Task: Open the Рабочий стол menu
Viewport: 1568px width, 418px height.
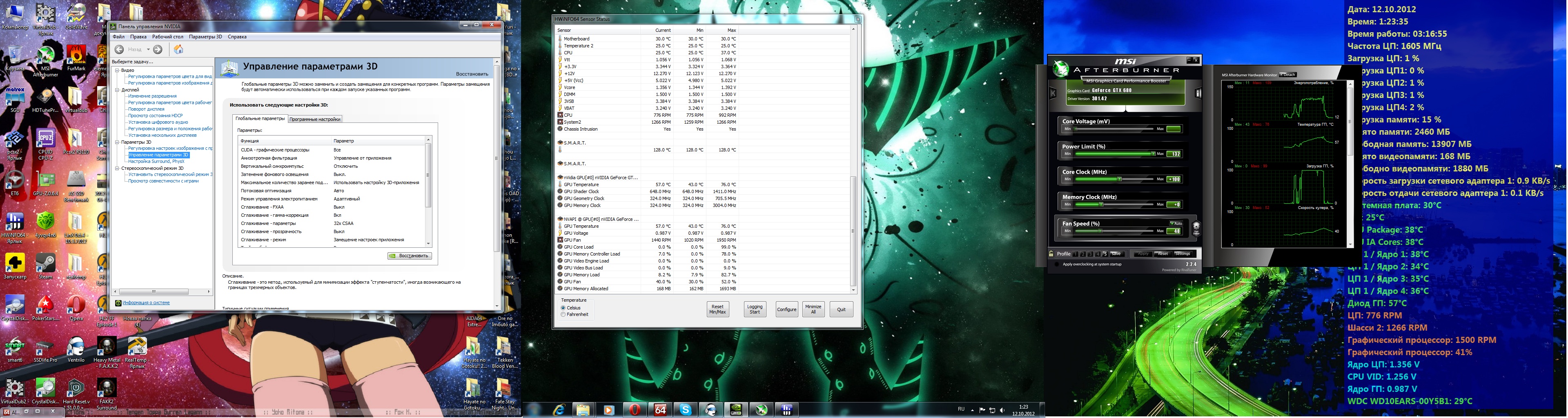Action: click(x=167, y=36)
